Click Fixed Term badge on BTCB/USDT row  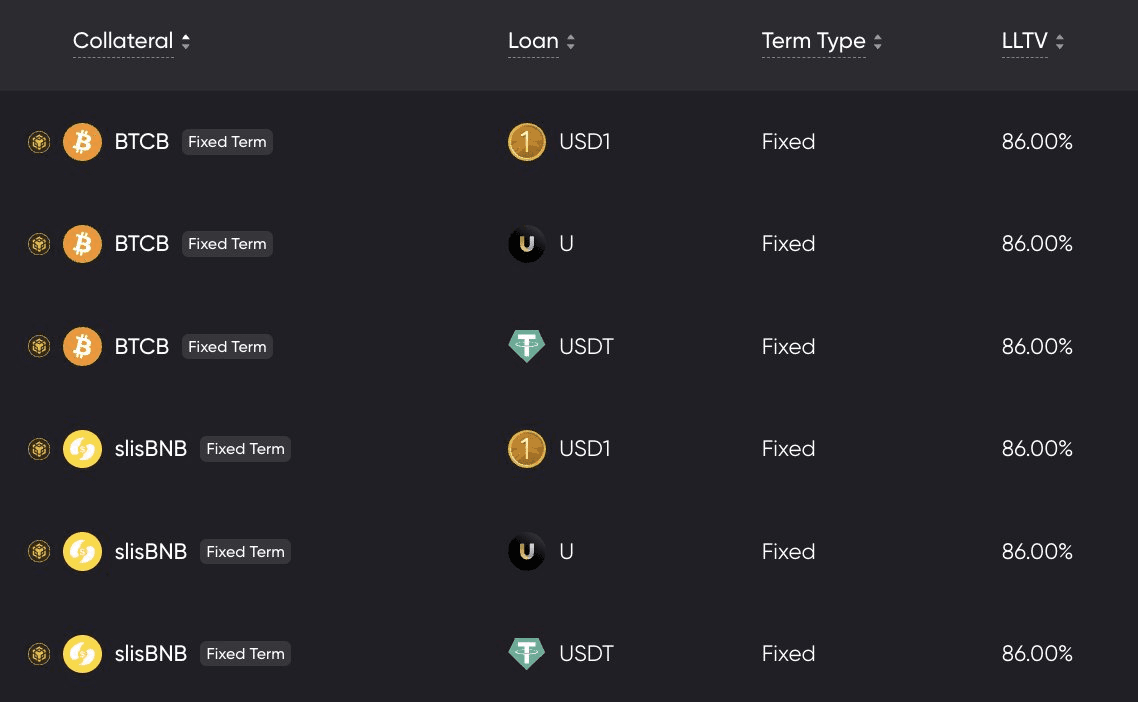227,347
